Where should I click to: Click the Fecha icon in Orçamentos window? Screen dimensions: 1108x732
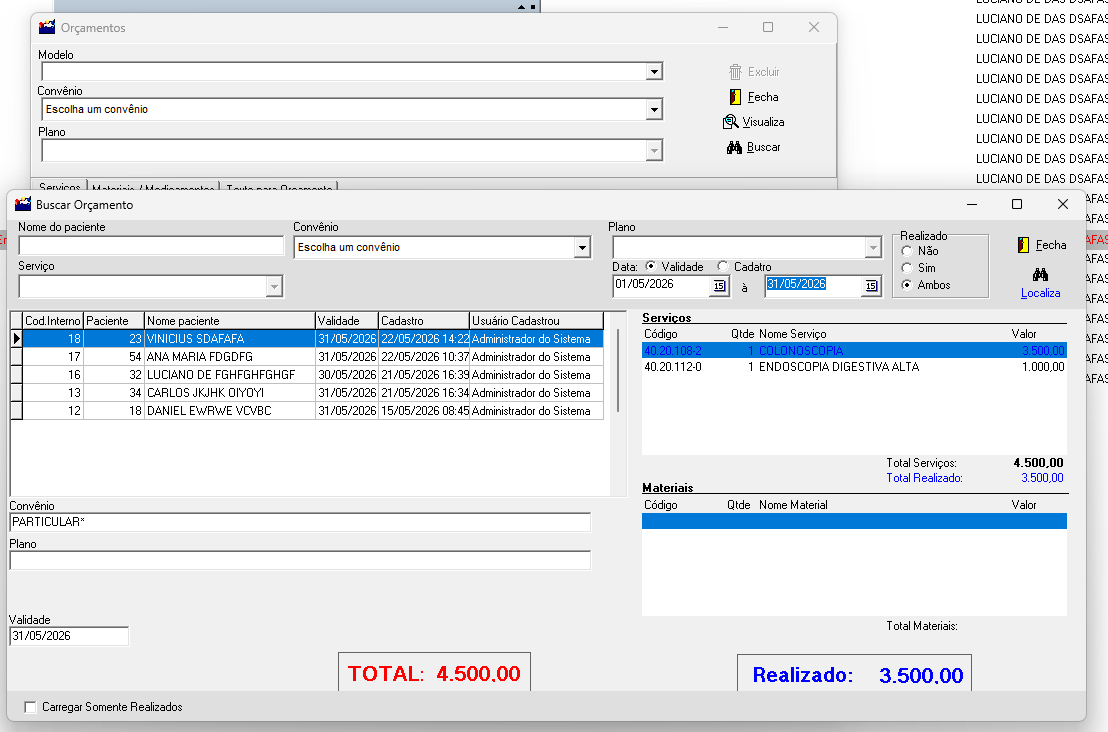pos(736,97)
